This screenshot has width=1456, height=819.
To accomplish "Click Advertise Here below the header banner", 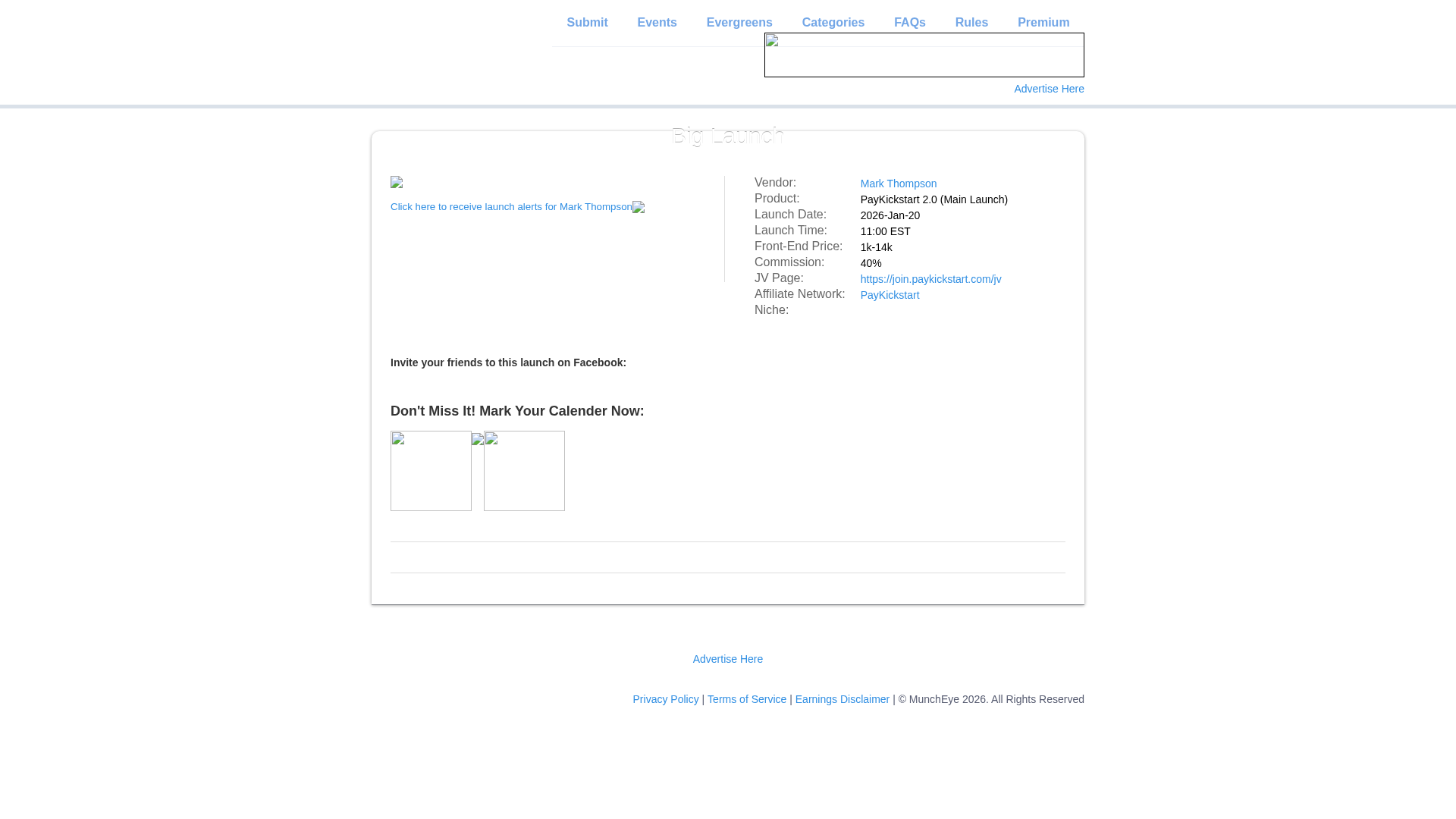I will 1049,89.
